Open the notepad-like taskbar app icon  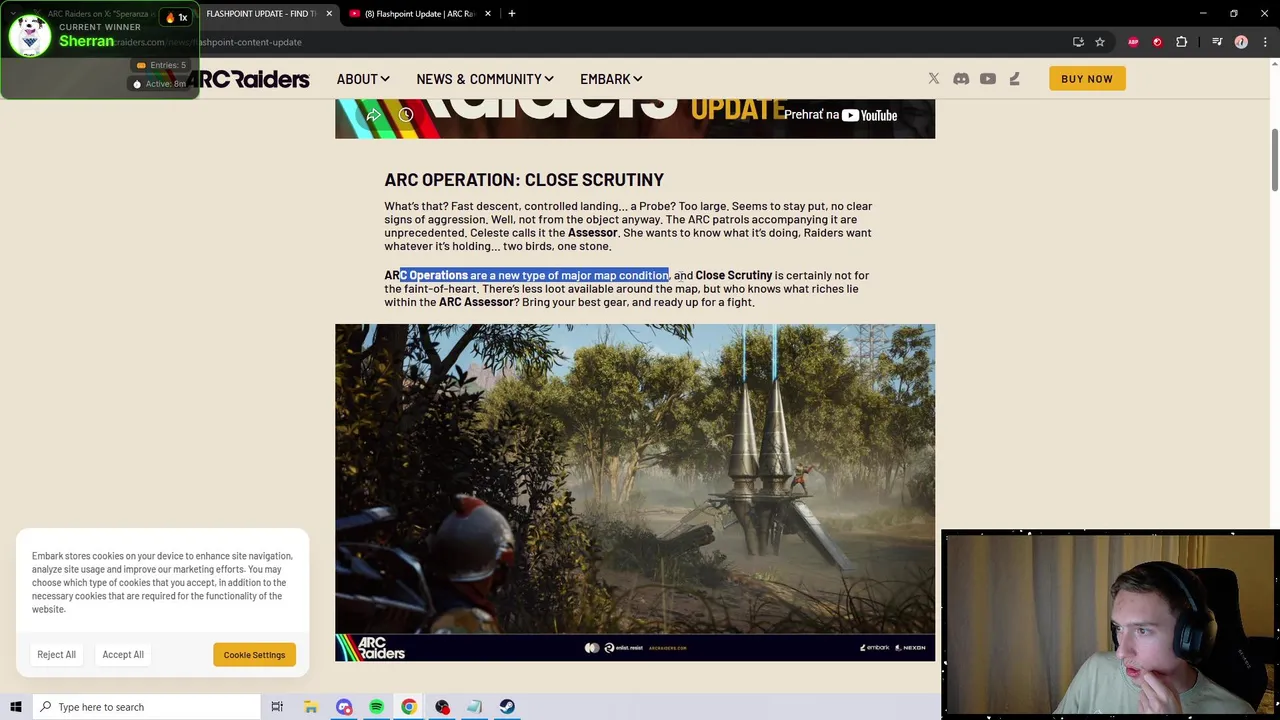(474, 707)
